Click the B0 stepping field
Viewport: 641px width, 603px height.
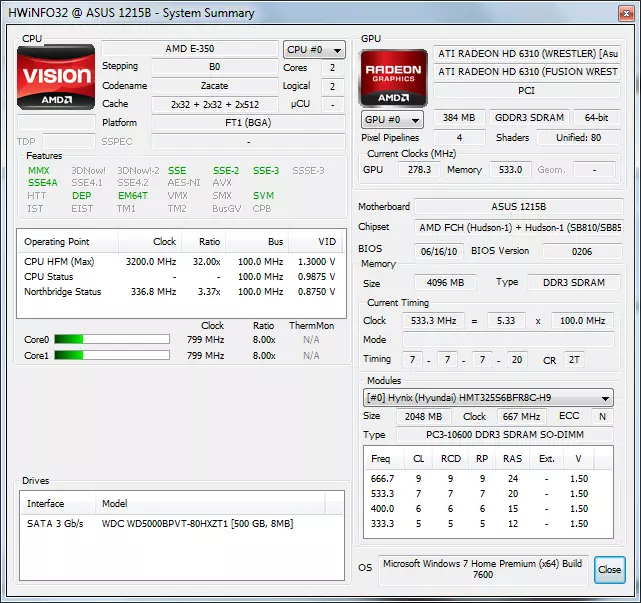click(215, 67)
